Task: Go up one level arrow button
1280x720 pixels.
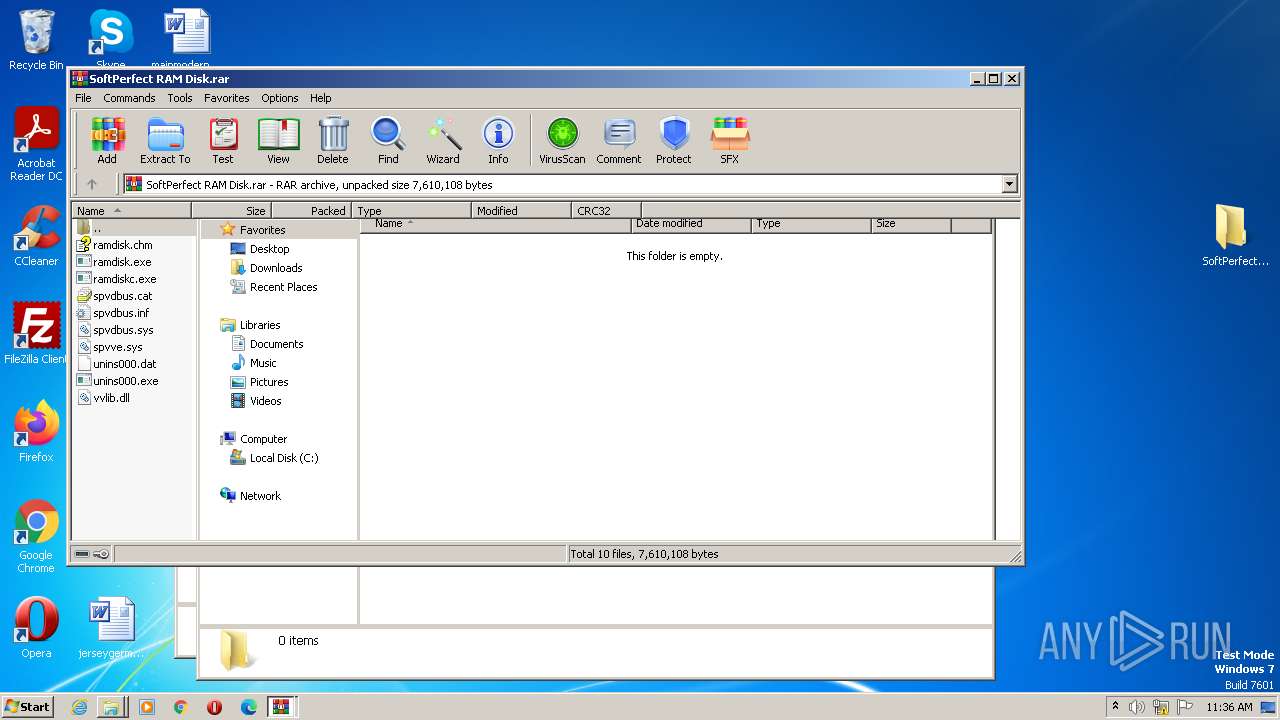Action: coord(92,184)
